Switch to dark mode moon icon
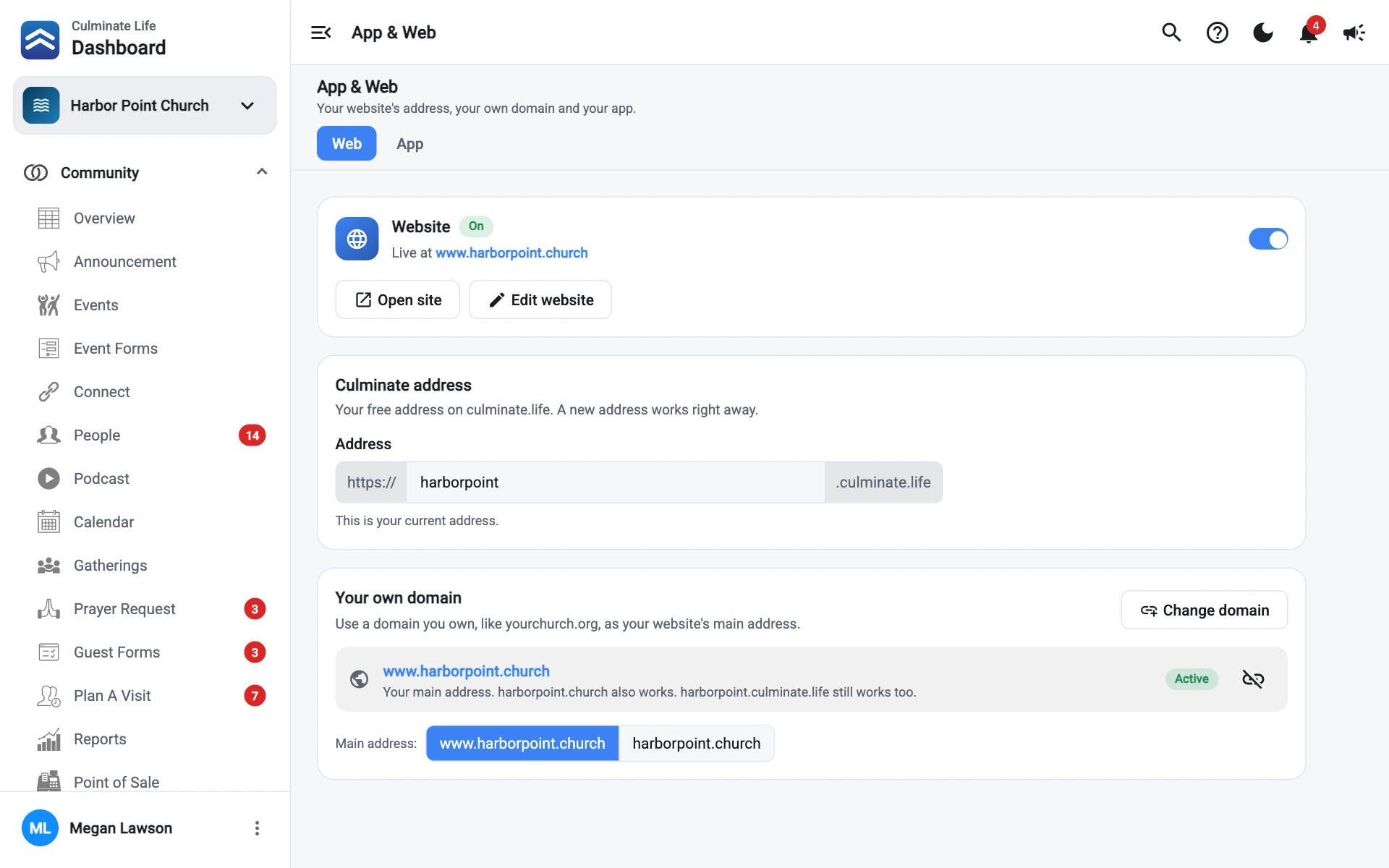This screenshot has height=868, width=1389. [x=1263, y=33]
